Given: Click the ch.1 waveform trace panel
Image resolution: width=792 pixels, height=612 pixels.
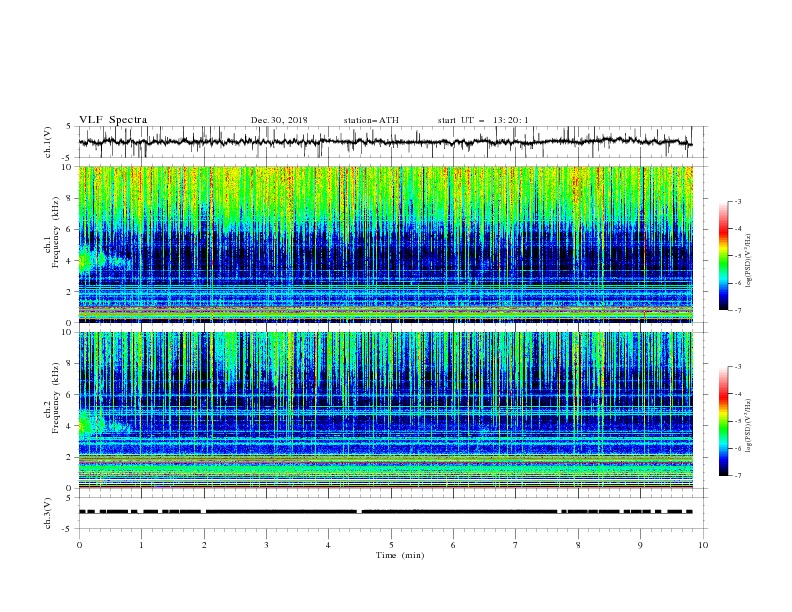Looking at the screenshot, I should coord(392,142).
